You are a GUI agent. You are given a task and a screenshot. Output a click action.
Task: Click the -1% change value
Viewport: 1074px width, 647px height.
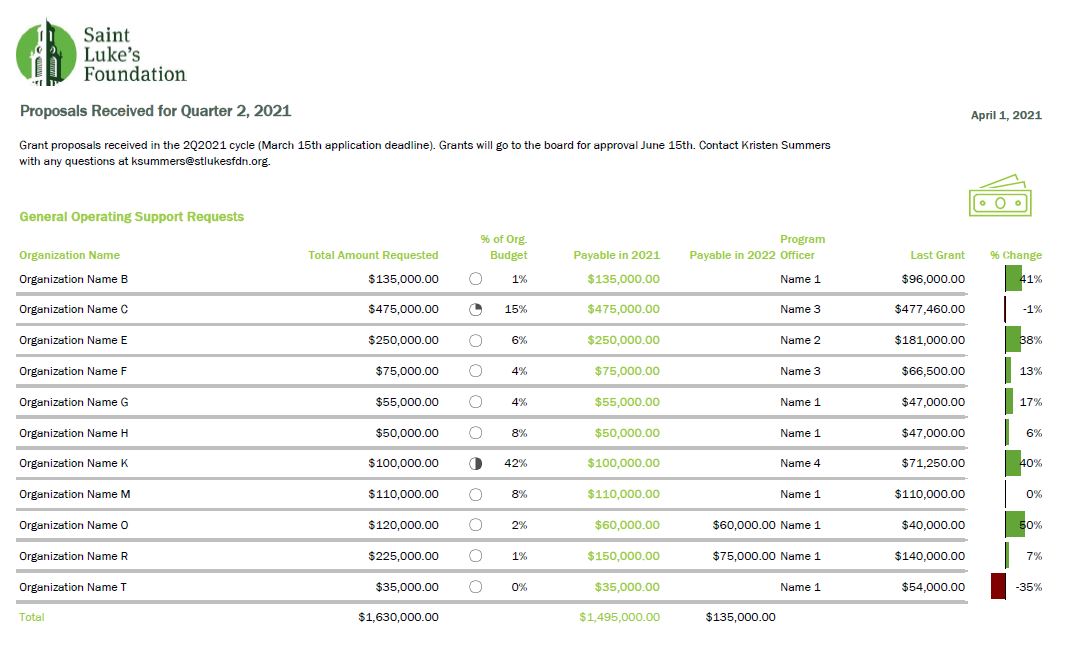click(x=1032, y=309)
